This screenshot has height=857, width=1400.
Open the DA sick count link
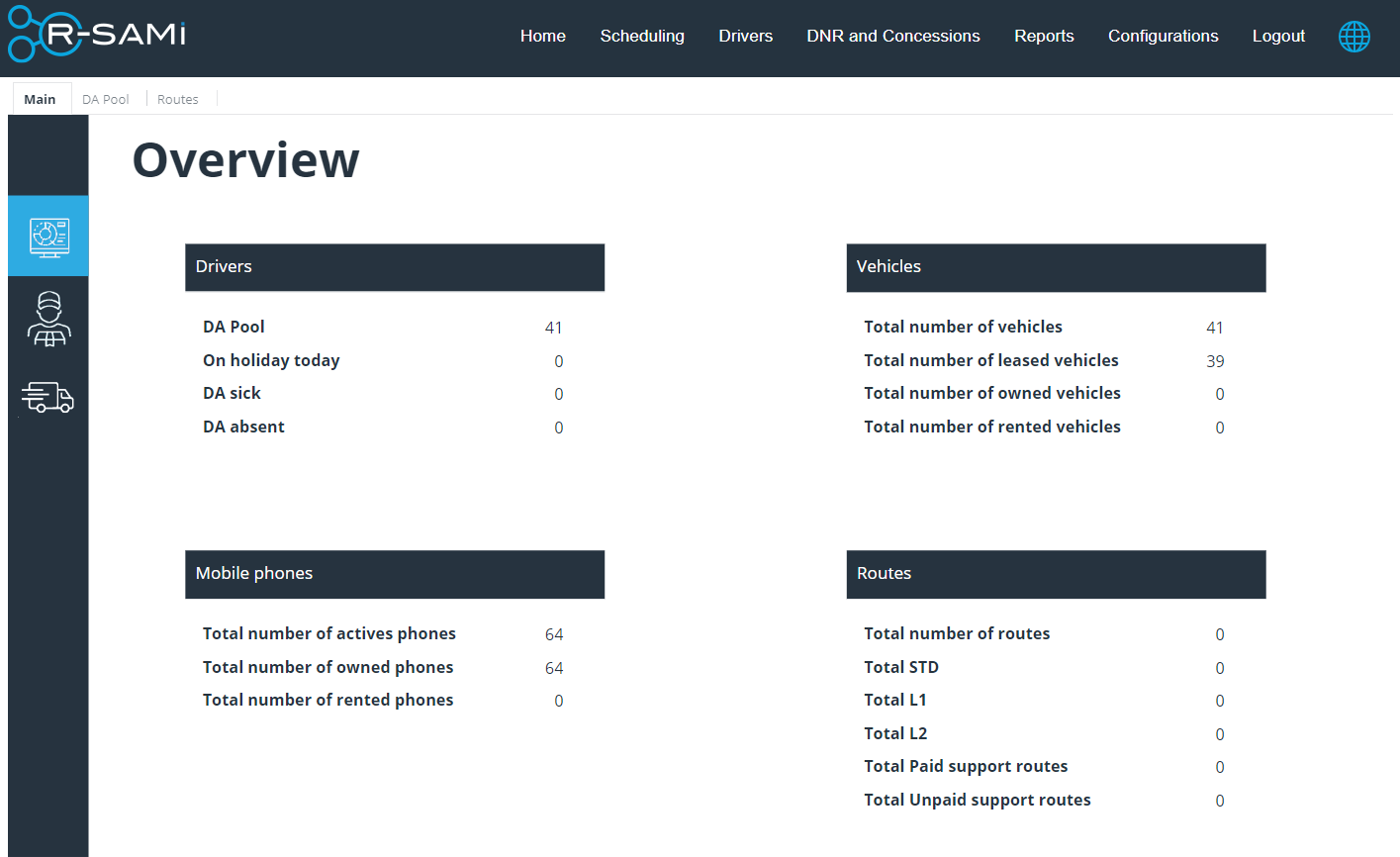558,394
